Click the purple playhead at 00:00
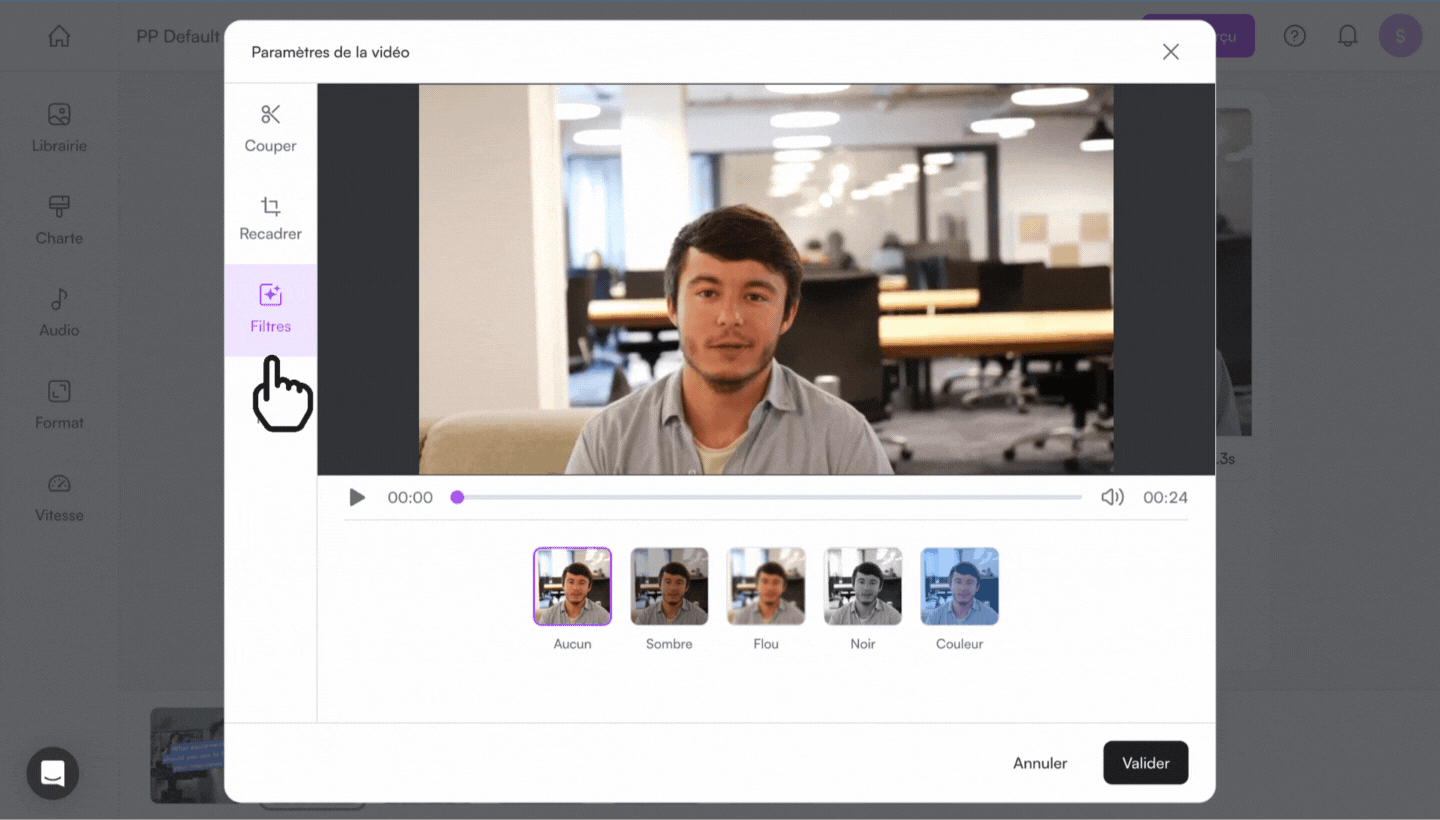The height and width of the screenshot is (820, 1440). point(457,497)
